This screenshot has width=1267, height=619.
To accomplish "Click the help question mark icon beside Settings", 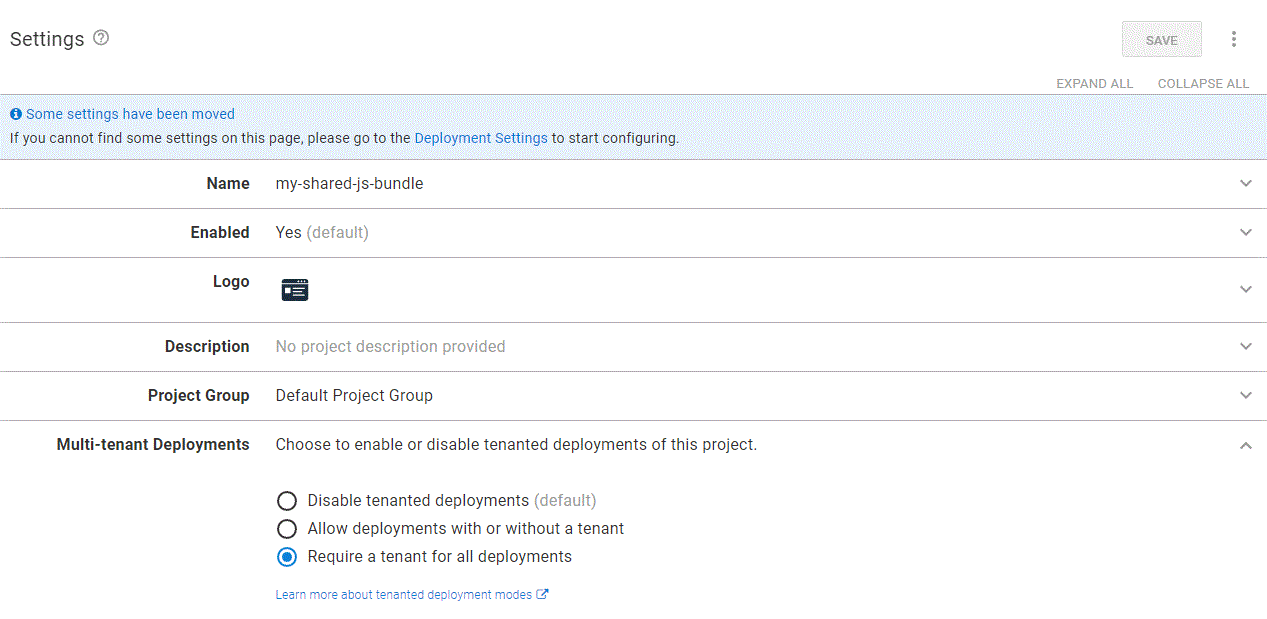I will (x=101, y=38).
